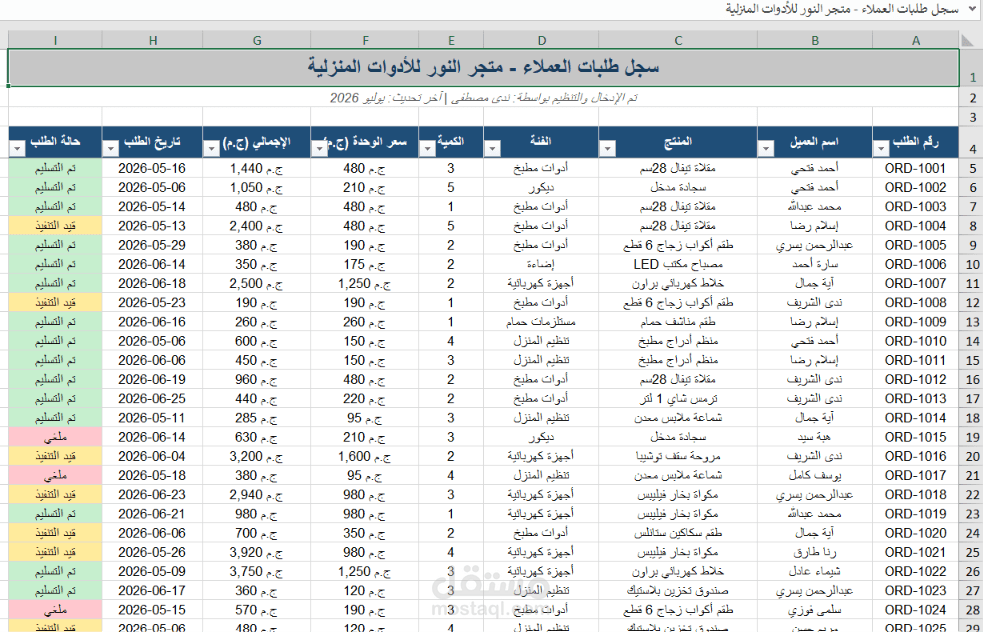Select total cell 1,440 ج.م
The width and height of the screenshot is (983, 632).
click(x=257, y=168)
